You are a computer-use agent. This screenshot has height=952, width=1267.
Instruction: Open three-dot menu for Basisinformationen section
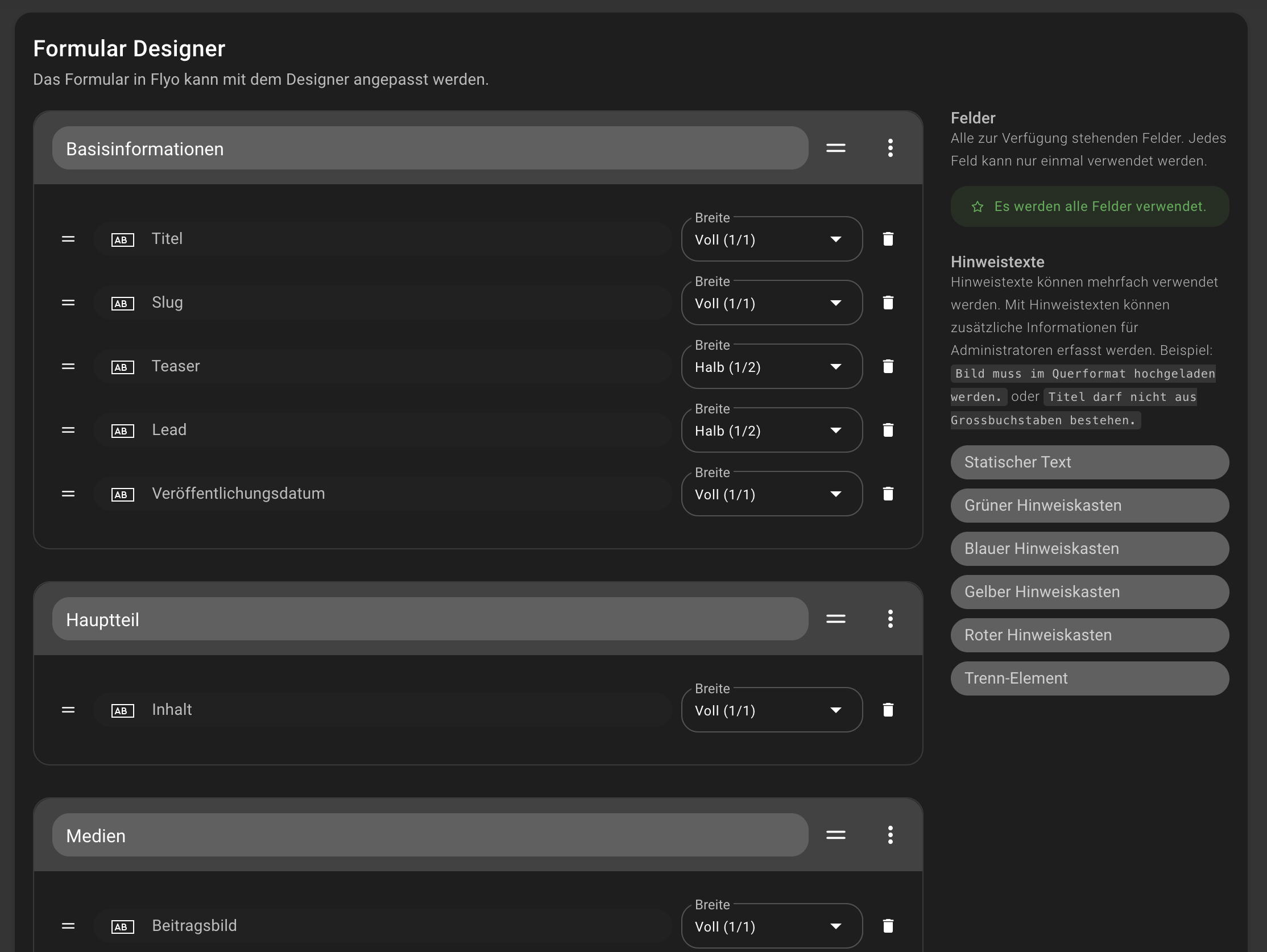pyautogui.click(x=890, y=148)
